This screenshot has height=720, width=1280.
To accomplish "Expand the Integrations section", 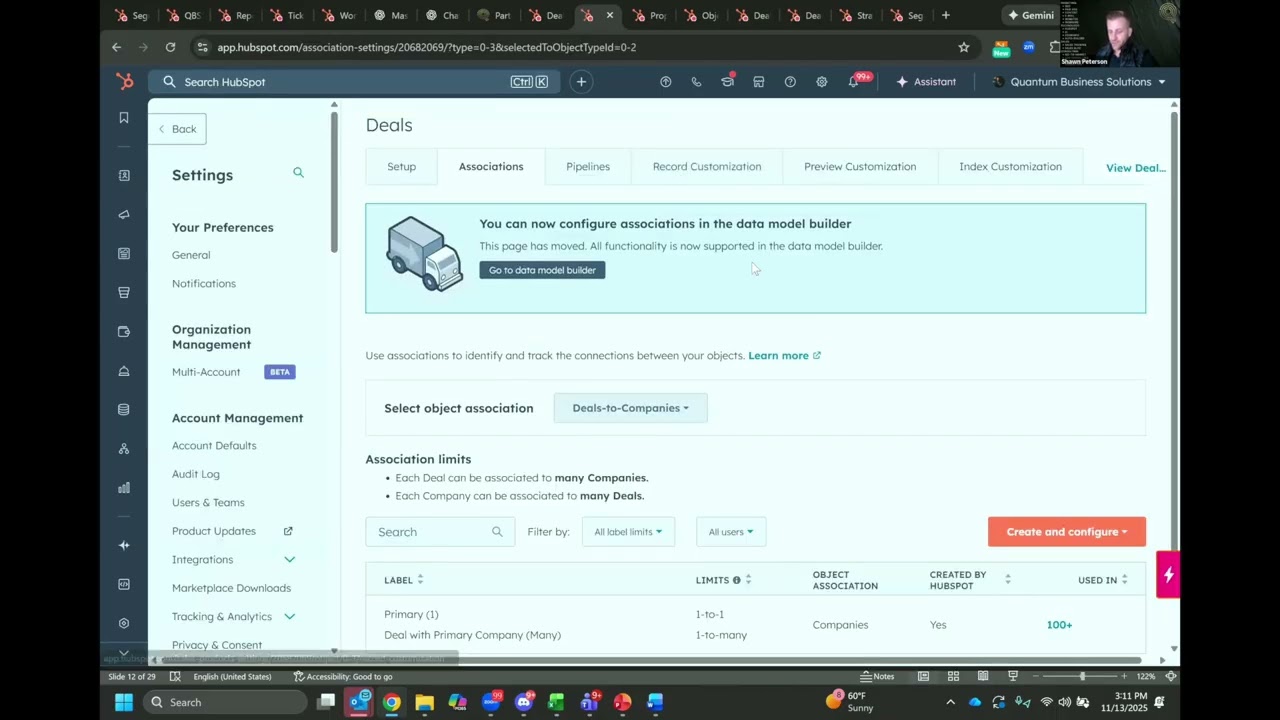I will pyautogui.click(x=289, y=560).
